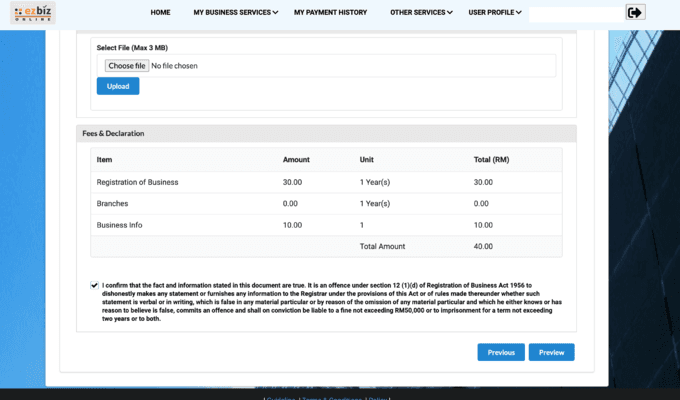Viewport: 680px width, 400px height.
Task: Click the blue Upload button
Action: (x=118, y=86)
